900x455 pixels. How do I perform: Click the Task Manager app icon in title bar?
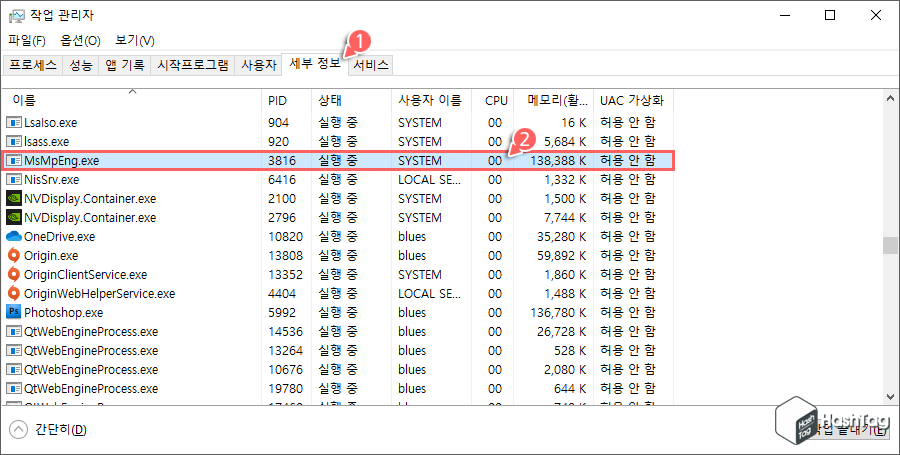click(17, 15)
